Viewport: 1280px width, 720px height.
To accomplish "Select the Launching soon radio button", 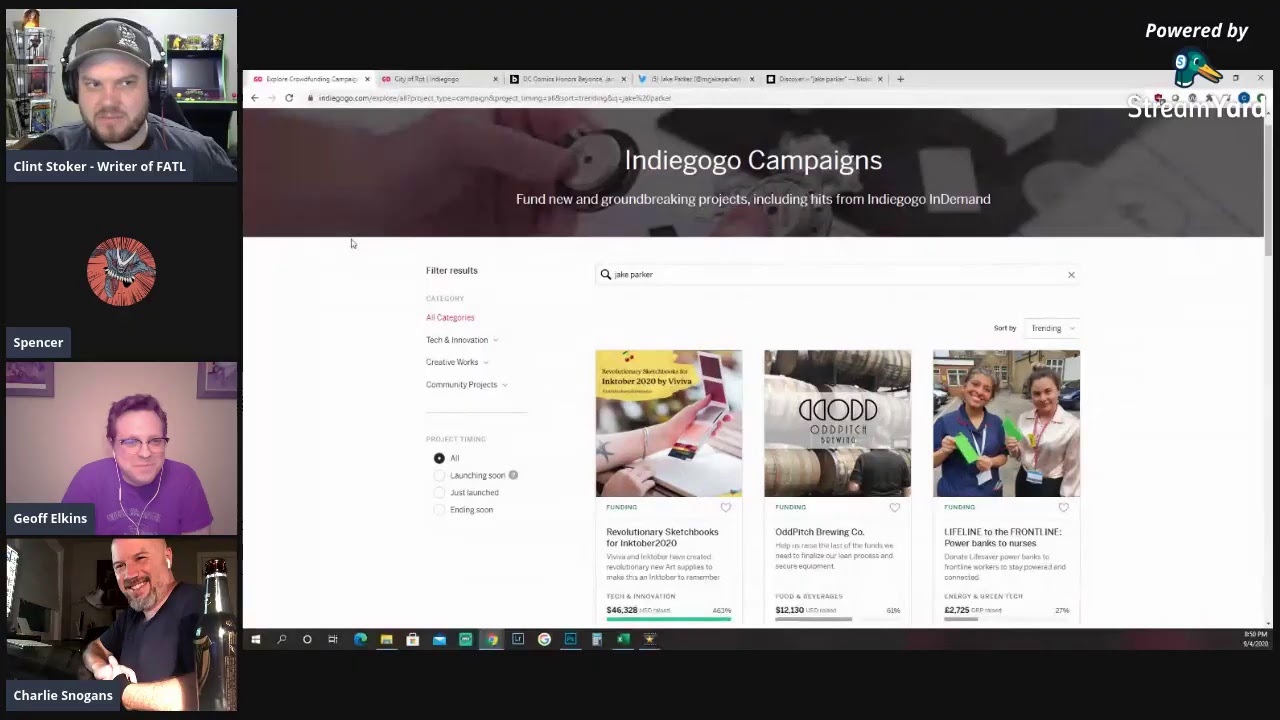I will pos(439,476).
